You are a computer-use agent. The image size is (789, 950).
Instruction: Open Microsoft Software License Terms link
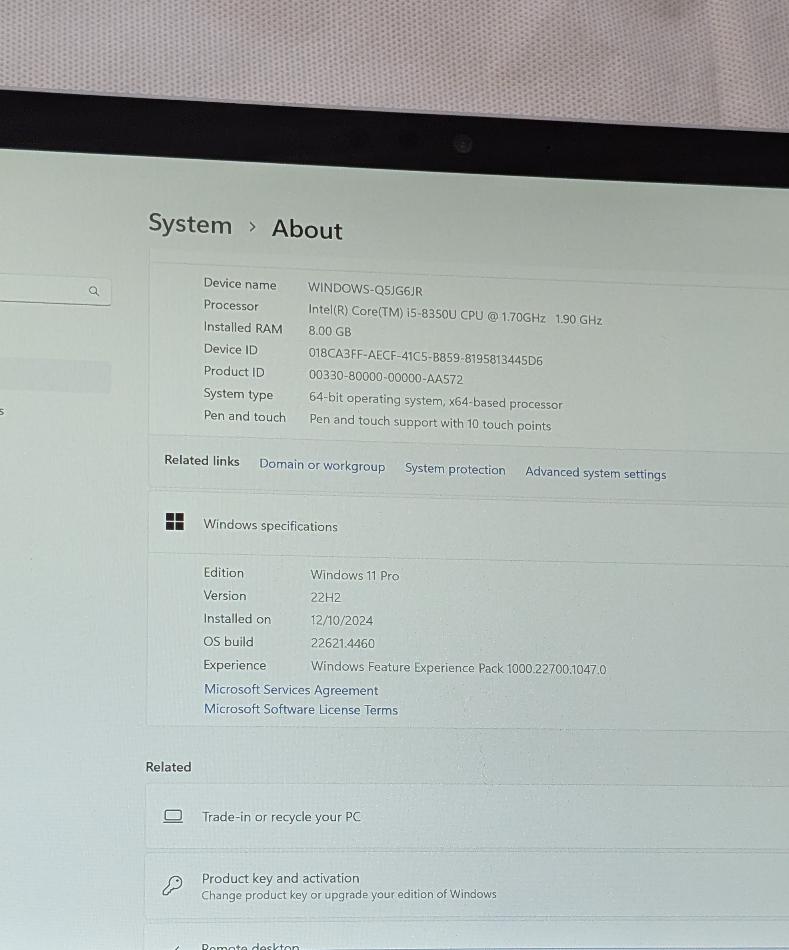click(301, 709)
